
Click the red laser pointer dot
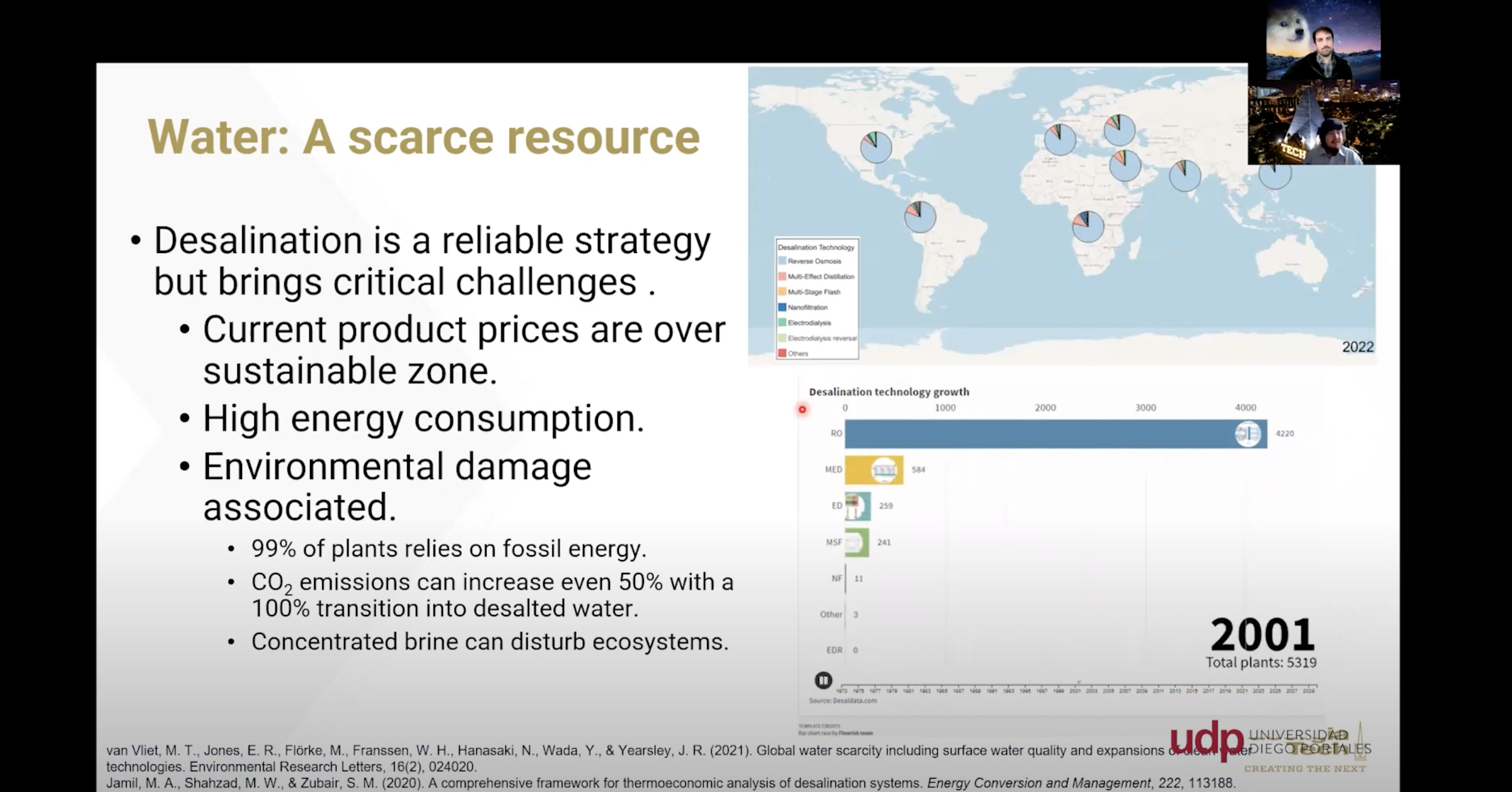pyautogui.click(x=803, y=410)
